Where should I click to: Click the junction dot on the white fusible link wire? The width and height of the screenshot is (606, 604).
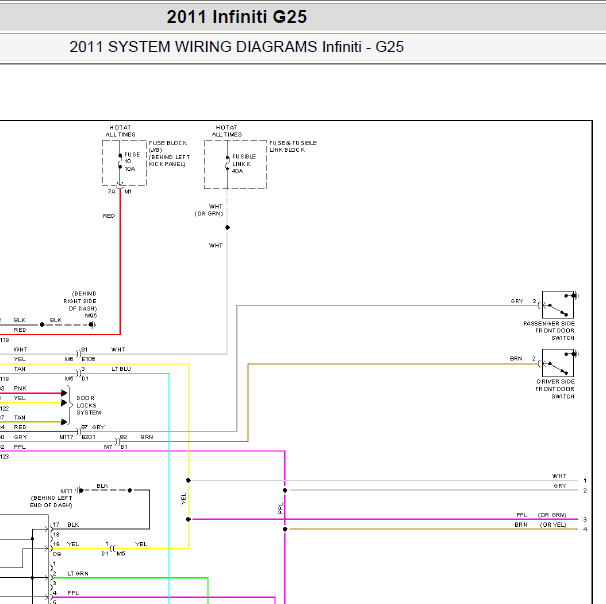[228, 228]
